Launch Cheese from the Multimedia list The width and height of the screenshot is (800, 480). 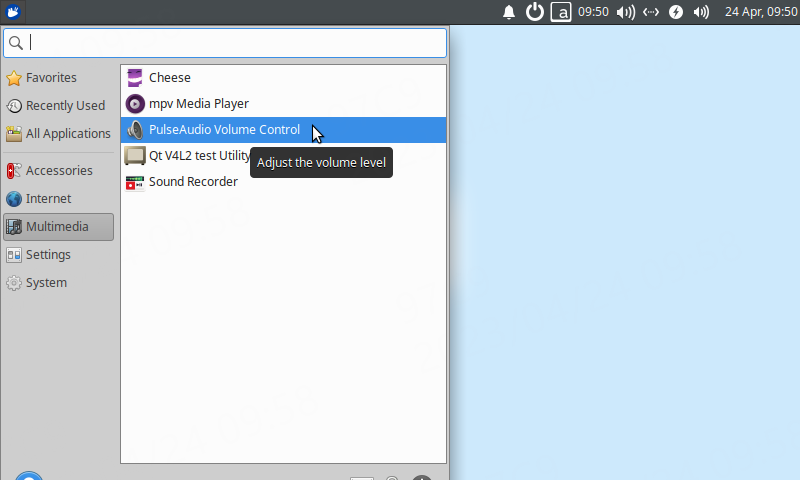(283, 78)
